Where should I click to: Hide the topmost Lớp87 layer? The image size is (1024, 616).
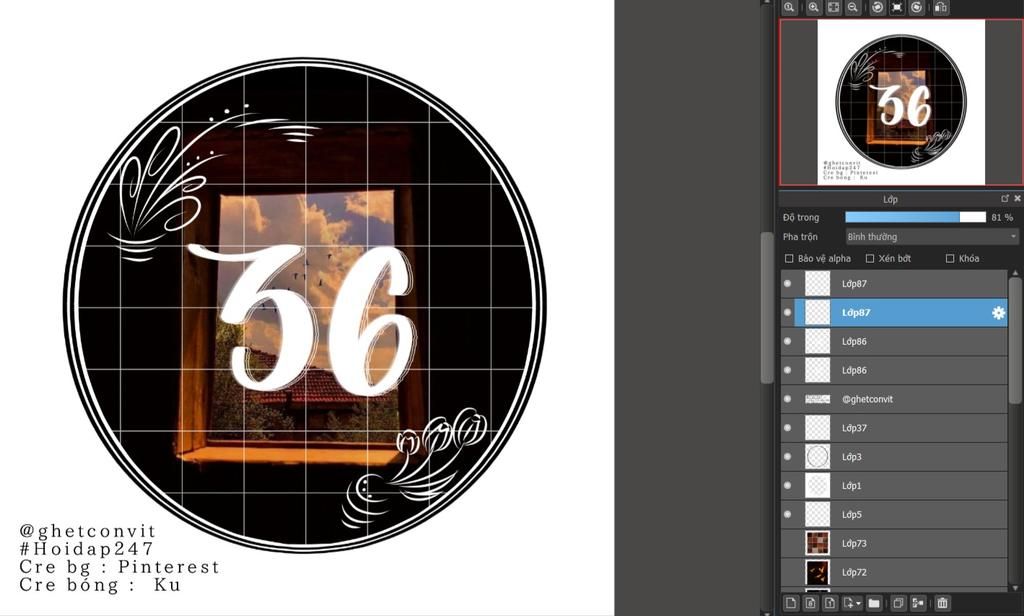click(x=788, y=284)
